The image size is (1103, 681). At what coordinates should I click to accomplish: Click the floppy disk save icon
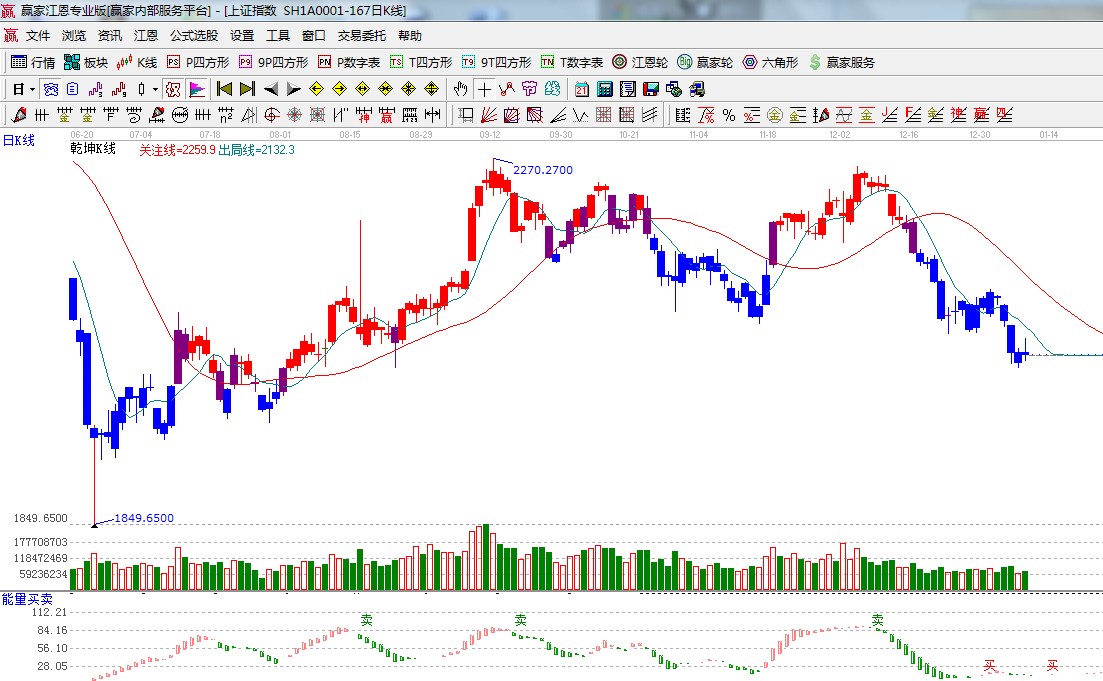(650, 89)
